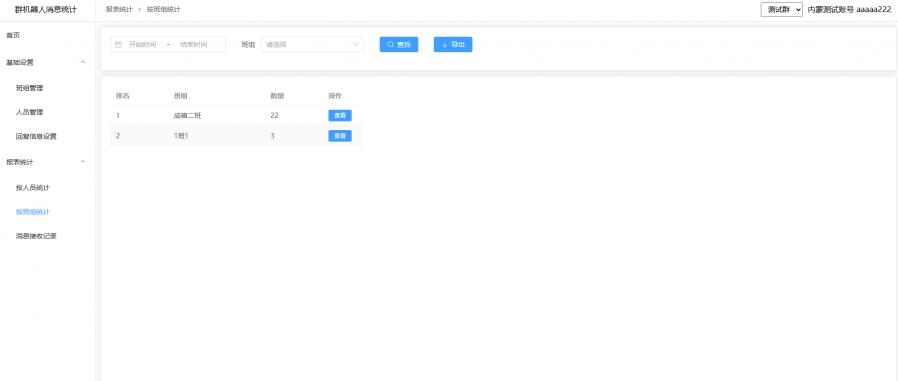Click 查看 button for 1班1 row

[x=340, y=136]
